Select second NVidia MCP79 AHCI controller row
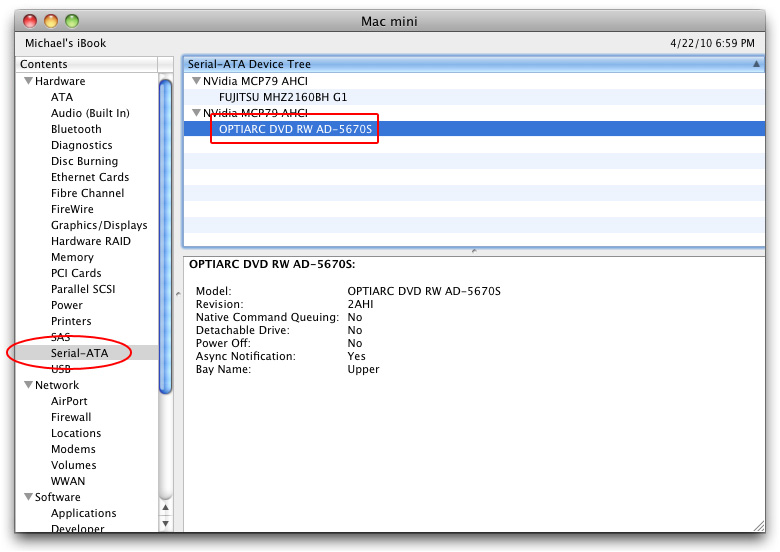 (474, 113)
